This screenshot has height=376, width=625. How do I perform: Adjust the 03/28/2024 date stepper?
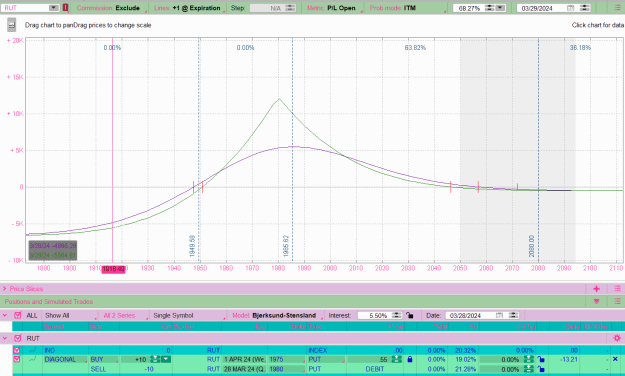[x=513, y=315]
